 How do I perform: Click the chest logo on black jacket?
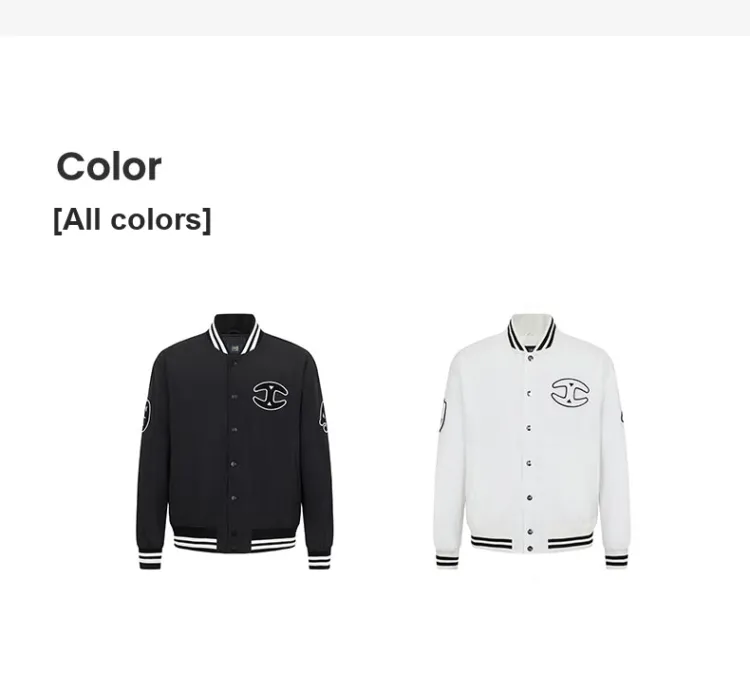click(x=270, y=395)
